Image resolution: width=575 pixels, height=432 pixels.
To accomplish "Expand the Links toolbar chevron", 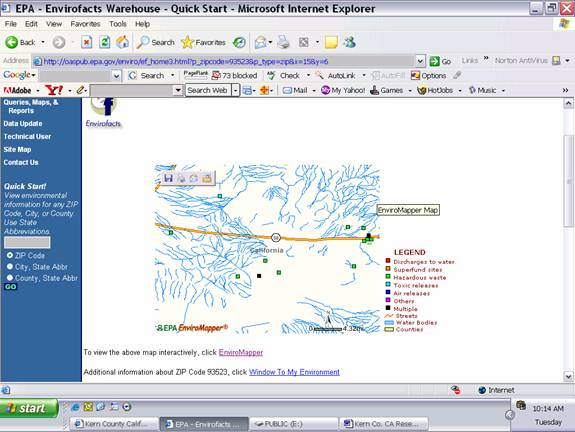I will pyautogui.click(x=486, y=58).
